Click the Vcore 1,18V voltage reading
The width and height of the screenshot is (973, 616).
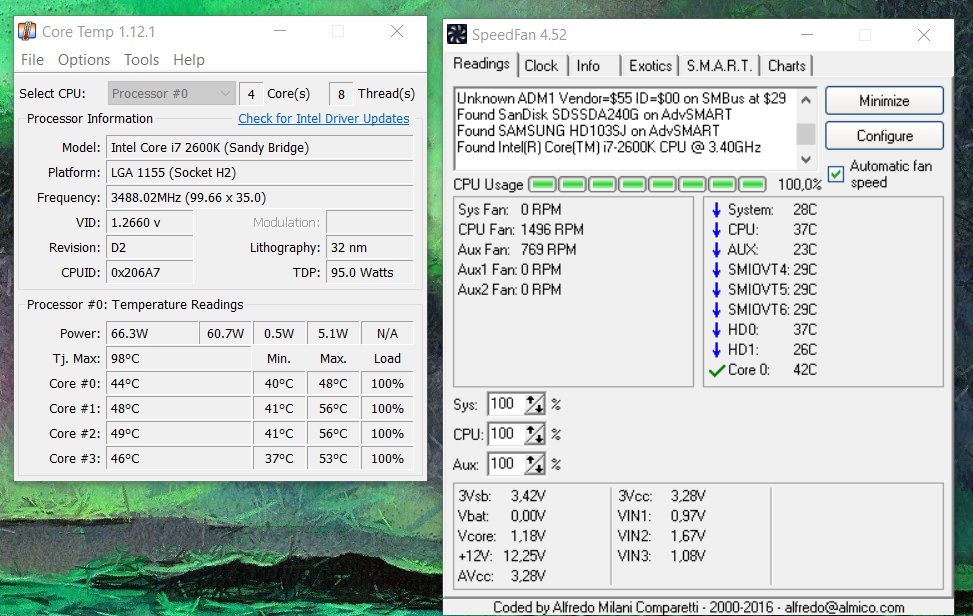(501, 536)
